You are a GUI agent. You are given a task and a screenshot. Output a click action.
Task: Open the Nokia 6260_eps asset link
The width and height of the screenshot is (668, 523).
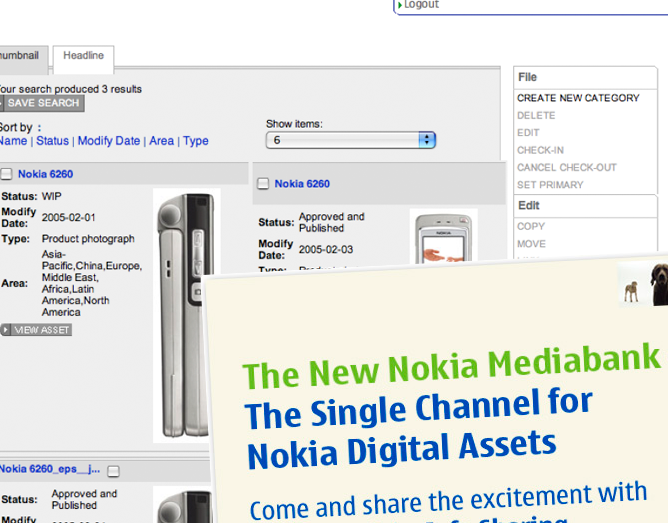pyautogui.click(x=50, y=469)
